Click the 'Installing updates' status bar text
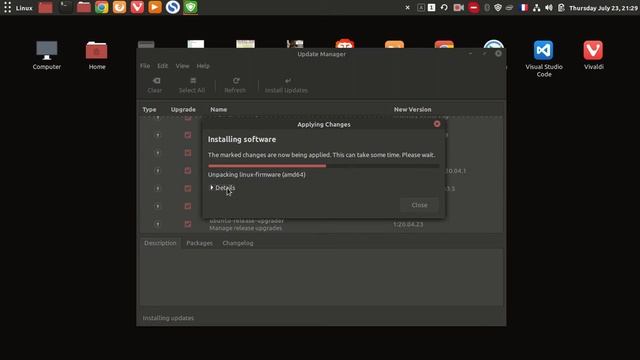Screen dimensions: 640x360 pyautogui.click(x=168, y=318)
